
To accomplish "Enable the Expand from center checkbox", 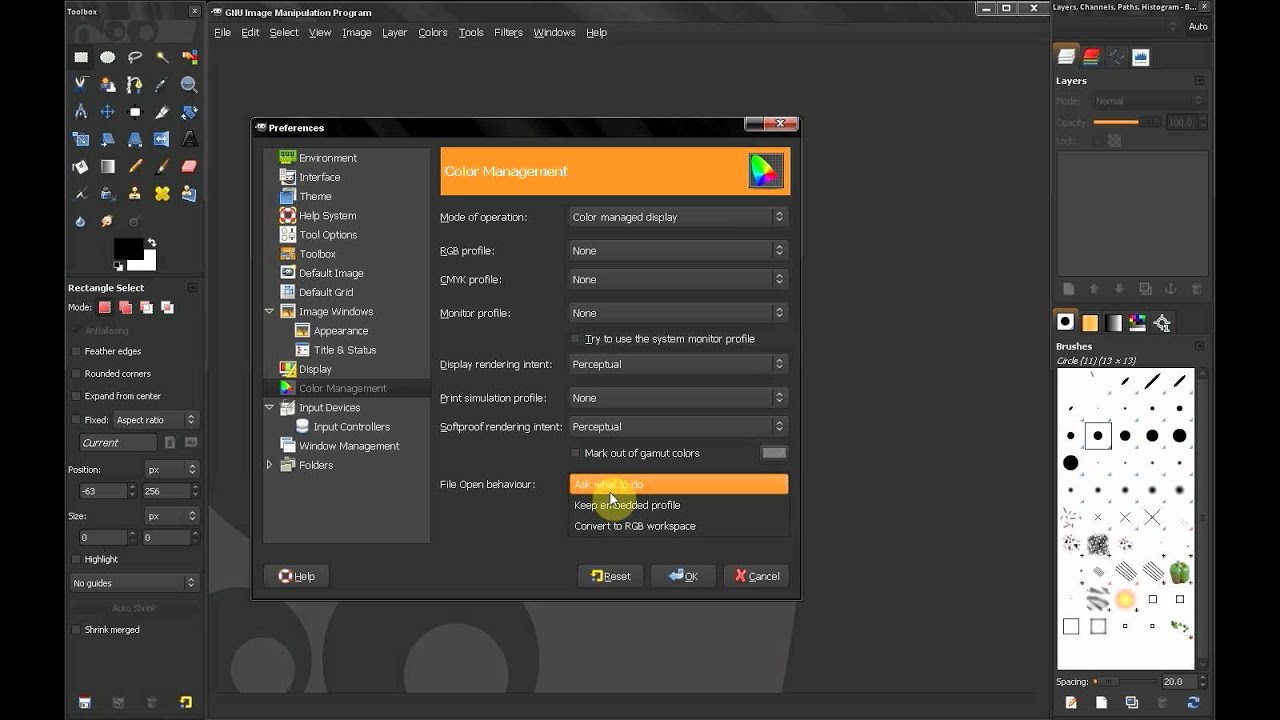I will point(76,396).
